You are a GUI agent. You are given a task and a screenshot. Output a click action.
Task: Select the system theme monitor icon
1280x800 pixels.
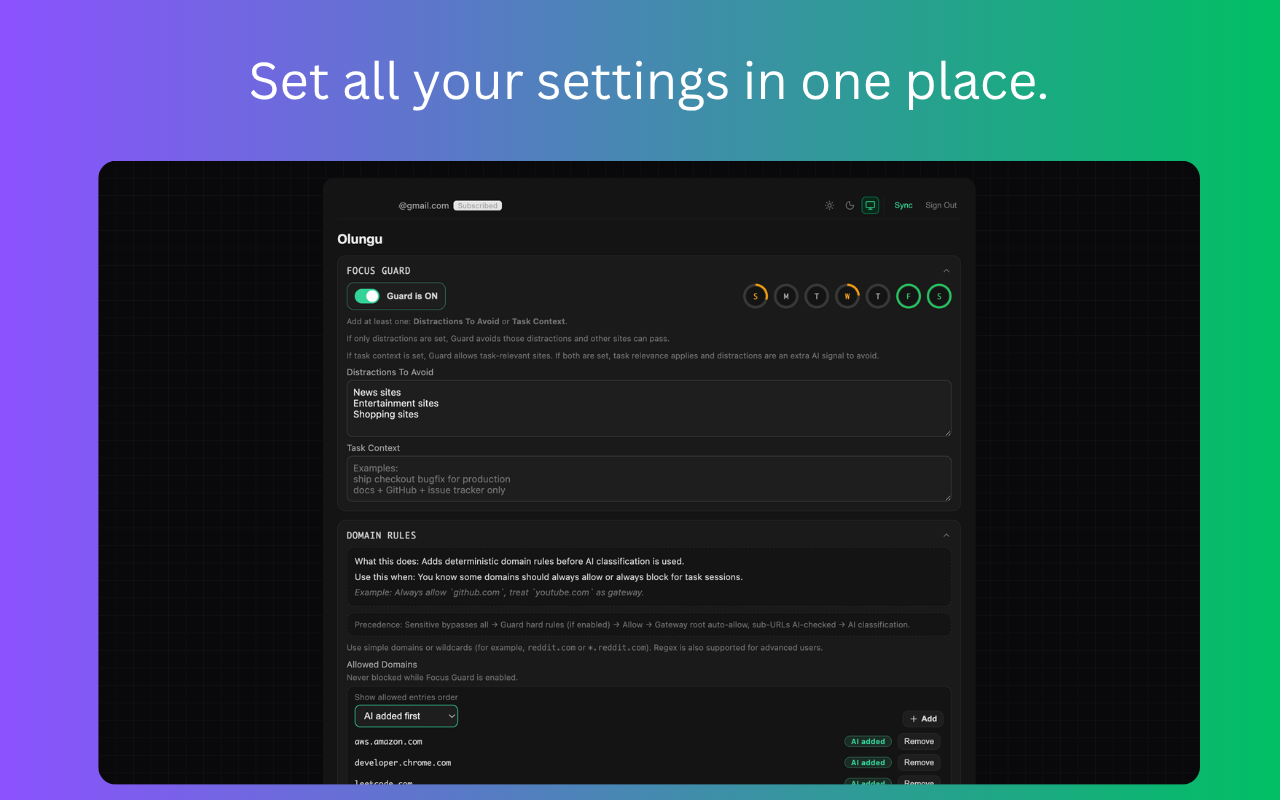[870, 205]
